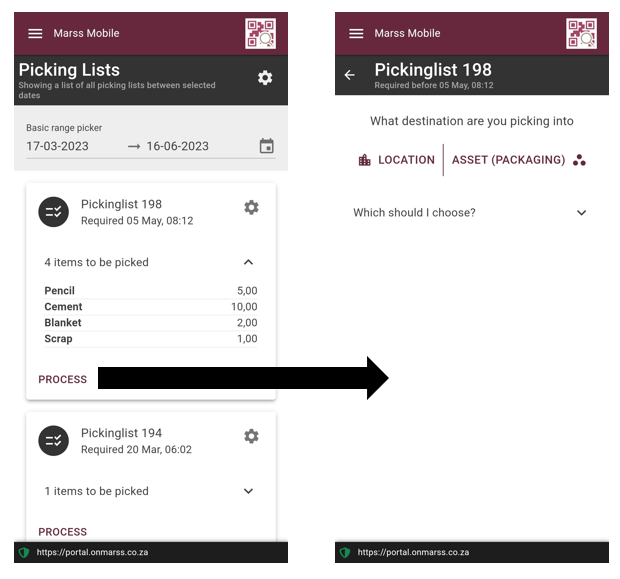
Task: Open hamburger menu on Pickinglist 198 screen
Action: 356,34
